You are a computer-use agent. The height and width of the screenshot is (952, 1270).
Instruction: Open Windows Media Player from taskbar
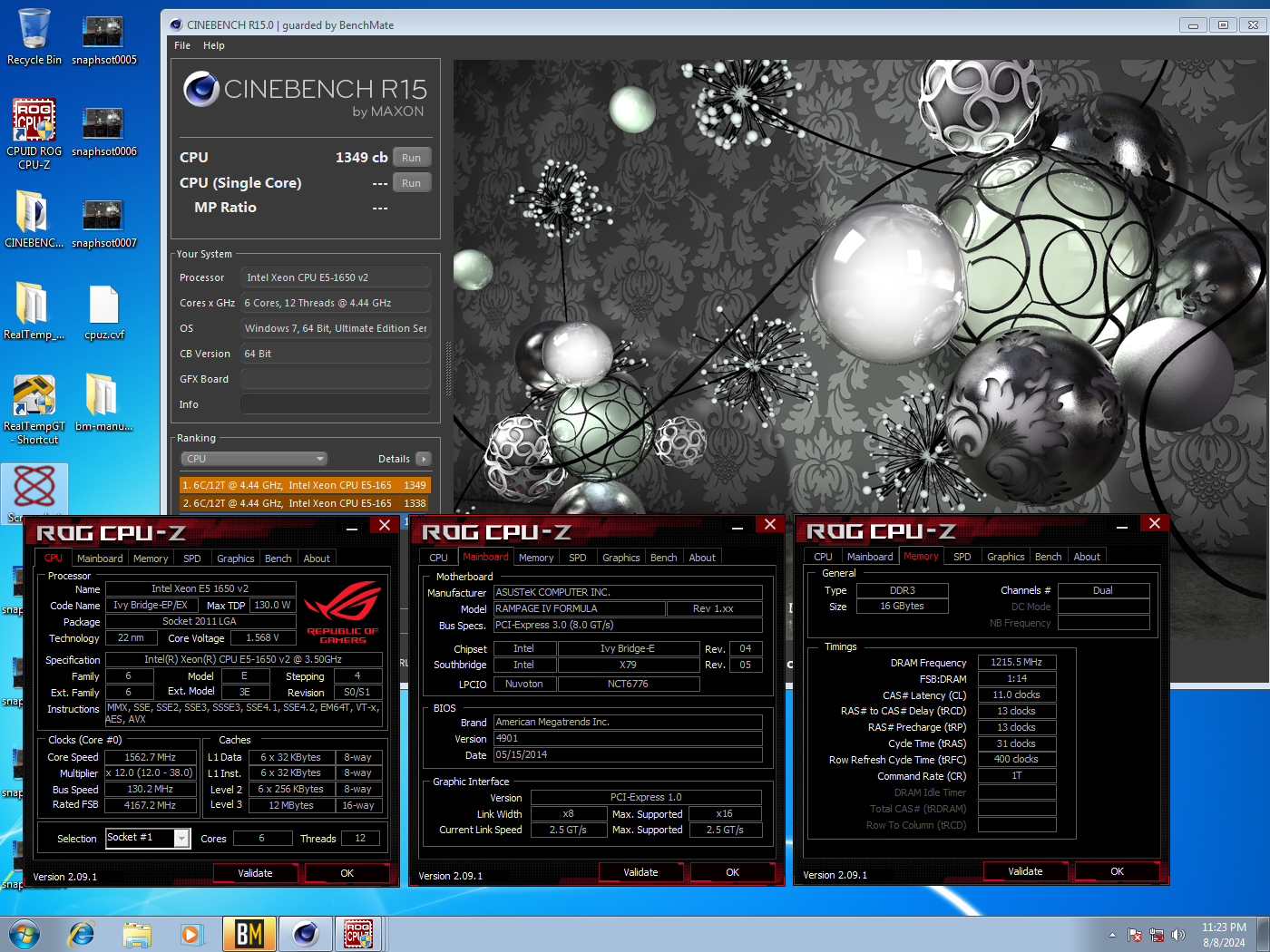click(191, 934)
